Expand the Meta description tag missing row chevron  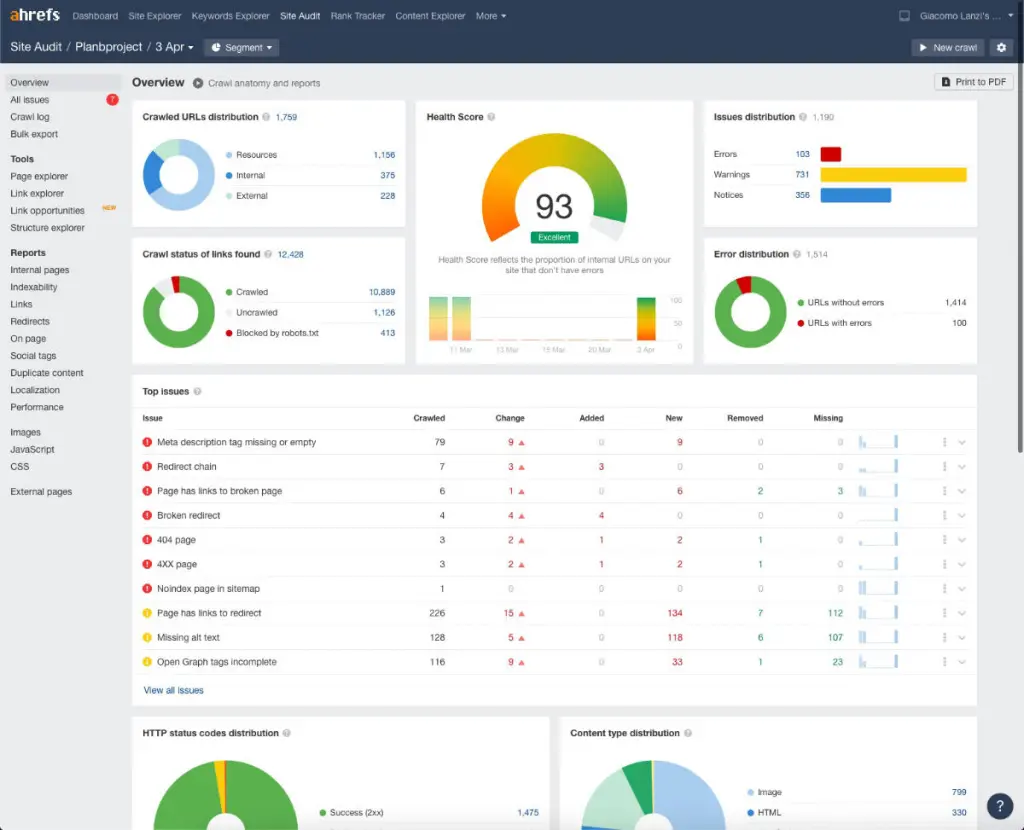click(962, 442)
